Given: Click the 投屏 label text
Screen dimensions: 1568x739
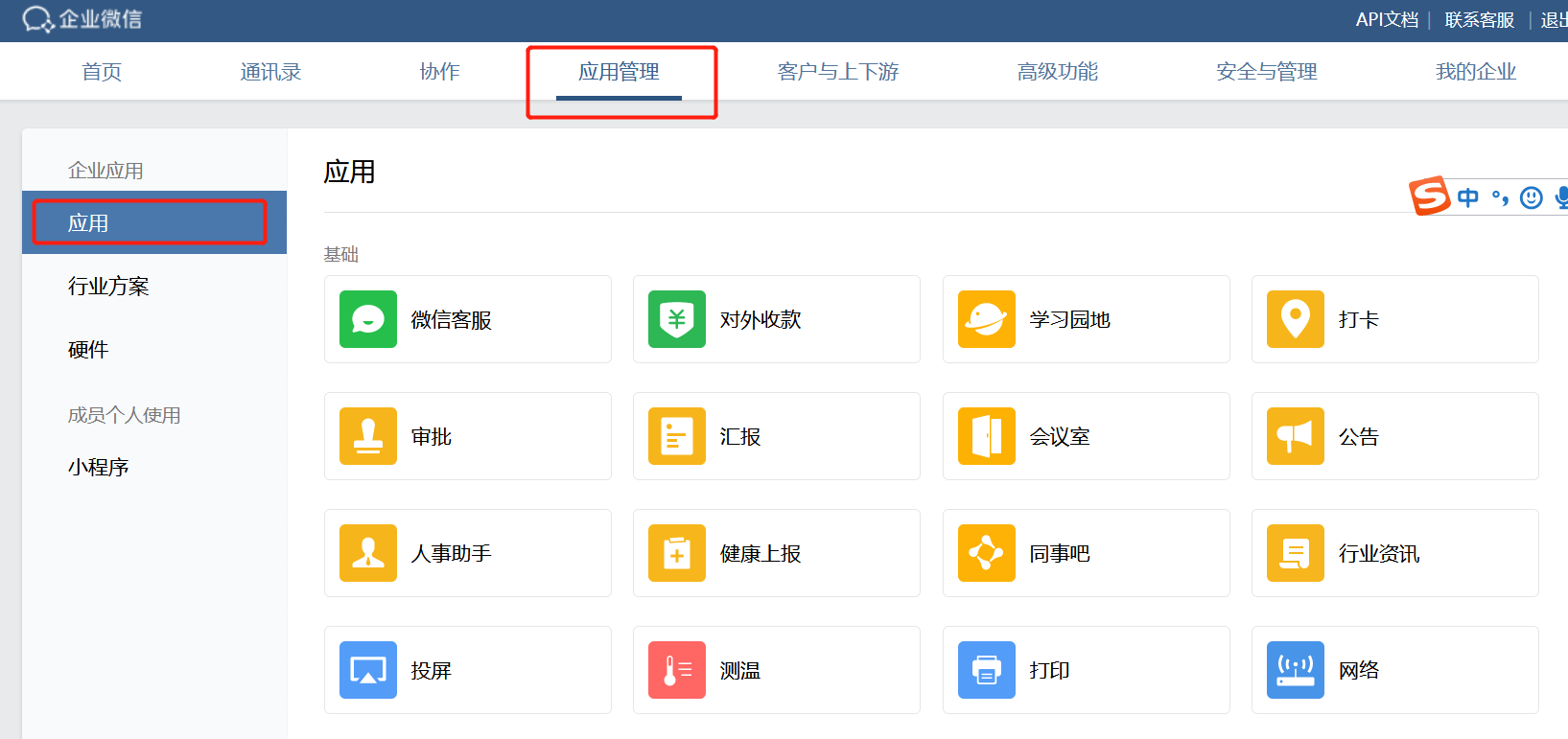Looking at the screenshot, I should coord(432,671).
